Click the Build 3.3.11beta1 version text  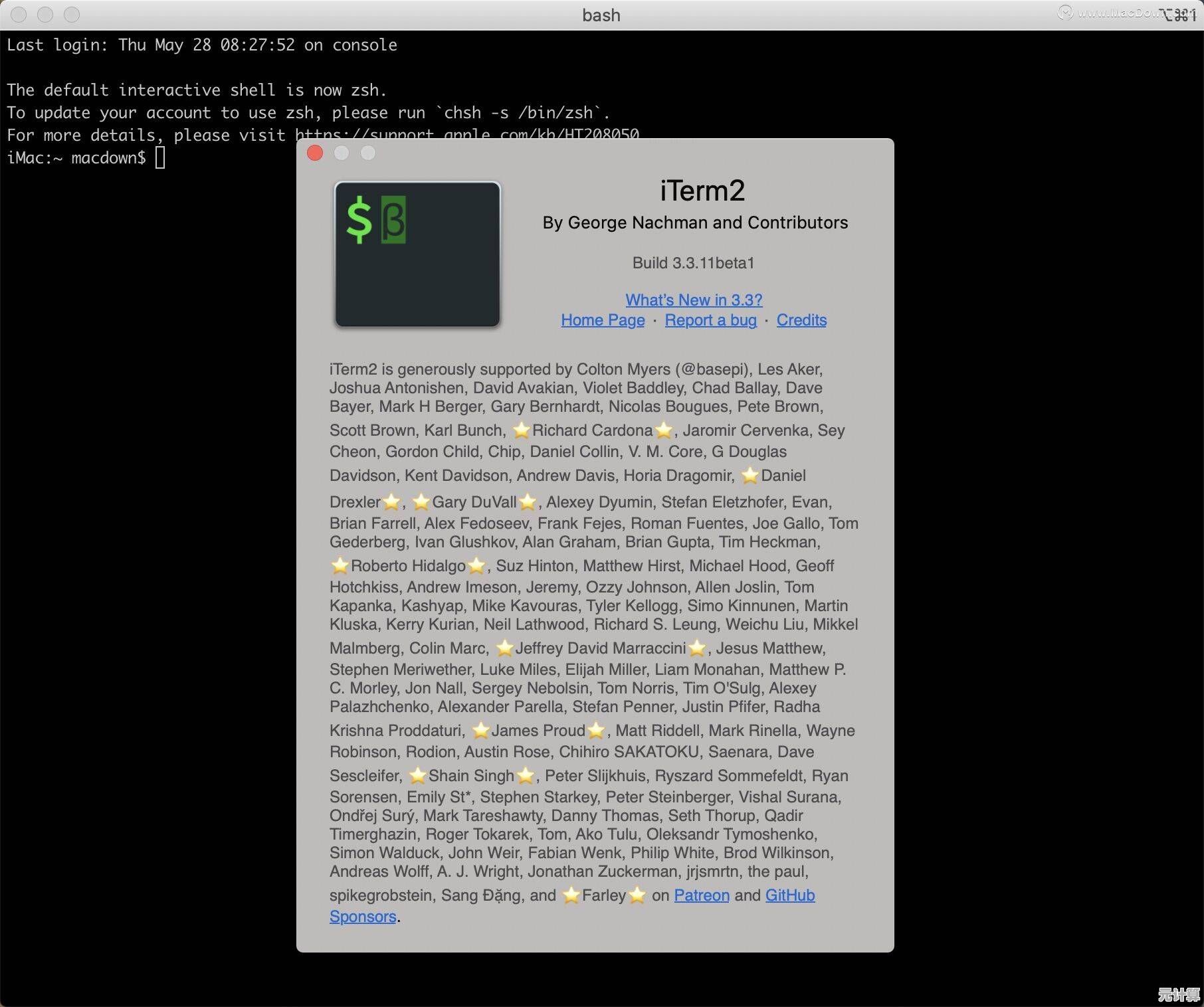(694, 263)
